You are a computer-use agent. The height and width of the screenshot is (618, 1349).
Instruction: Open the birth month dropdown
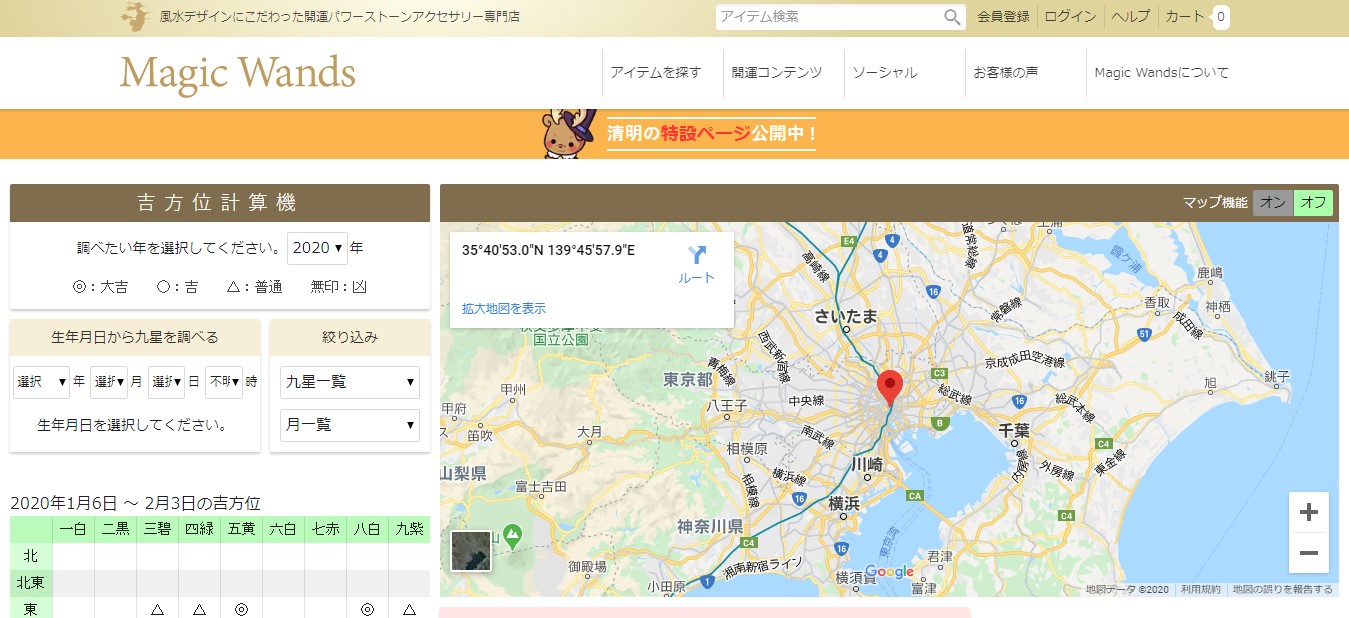(x=108, y=381)
